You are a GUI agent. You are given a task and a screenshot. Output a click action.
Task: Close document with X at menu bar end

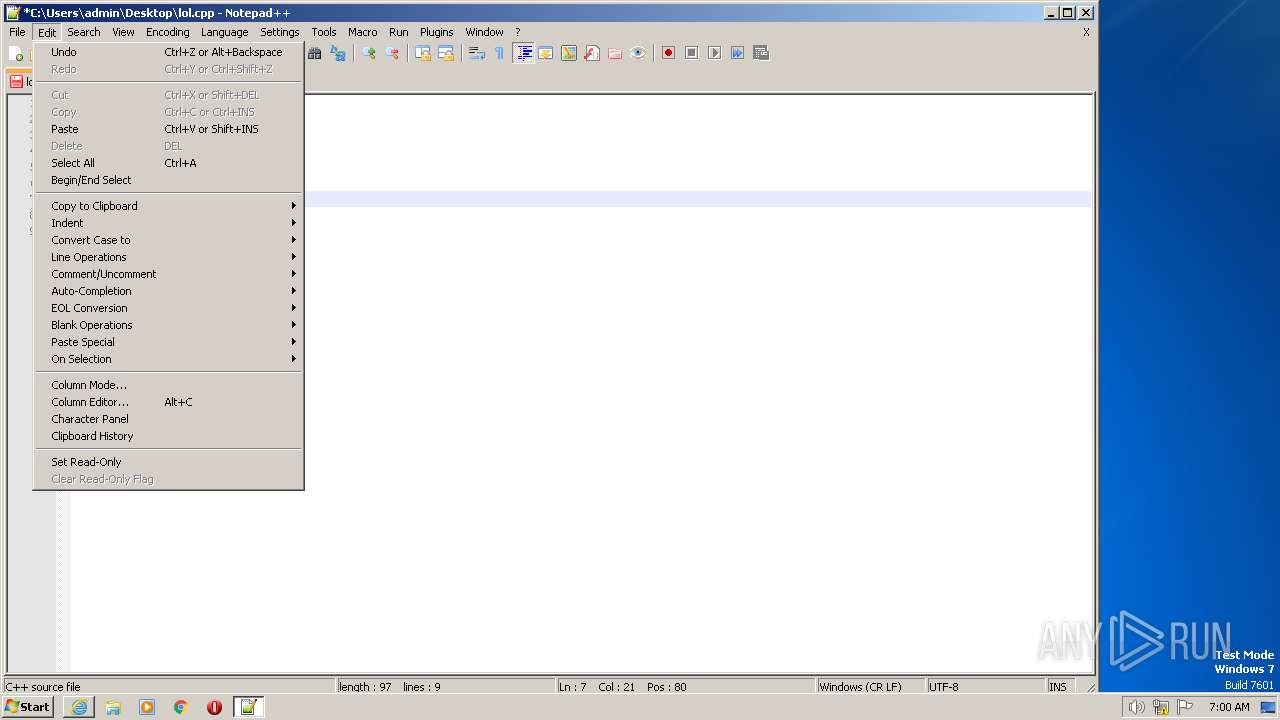(1086, 32)
